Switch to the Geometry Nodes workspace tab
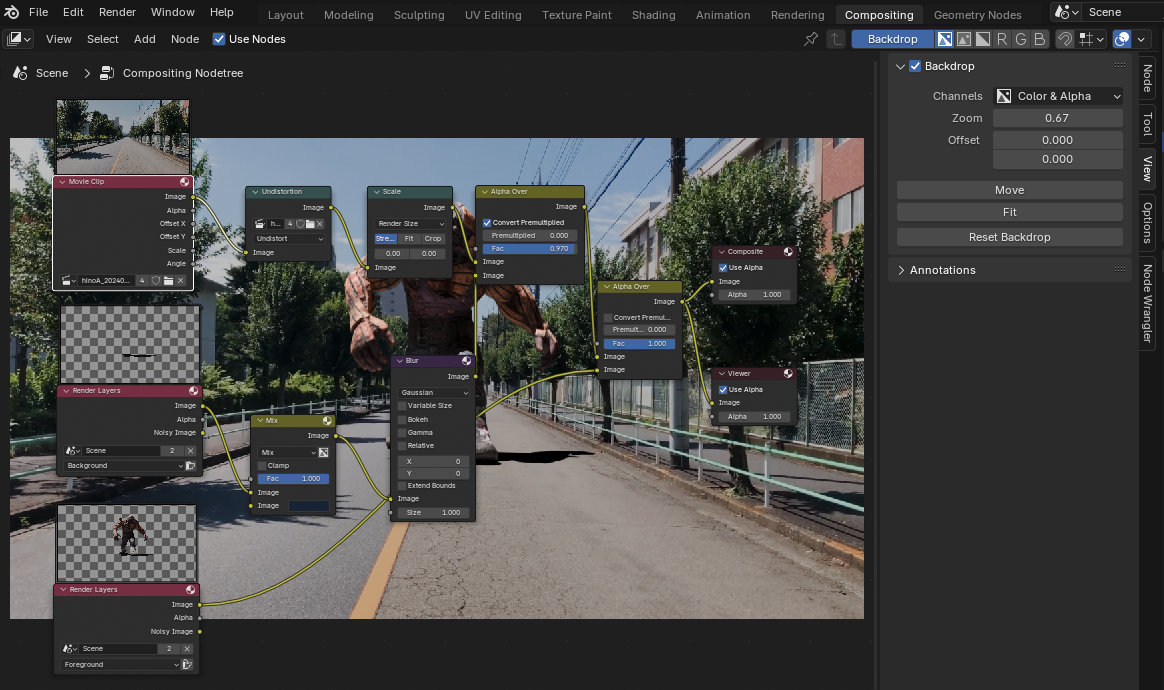Screen dimensions: 1164x690 pos(977,15)
